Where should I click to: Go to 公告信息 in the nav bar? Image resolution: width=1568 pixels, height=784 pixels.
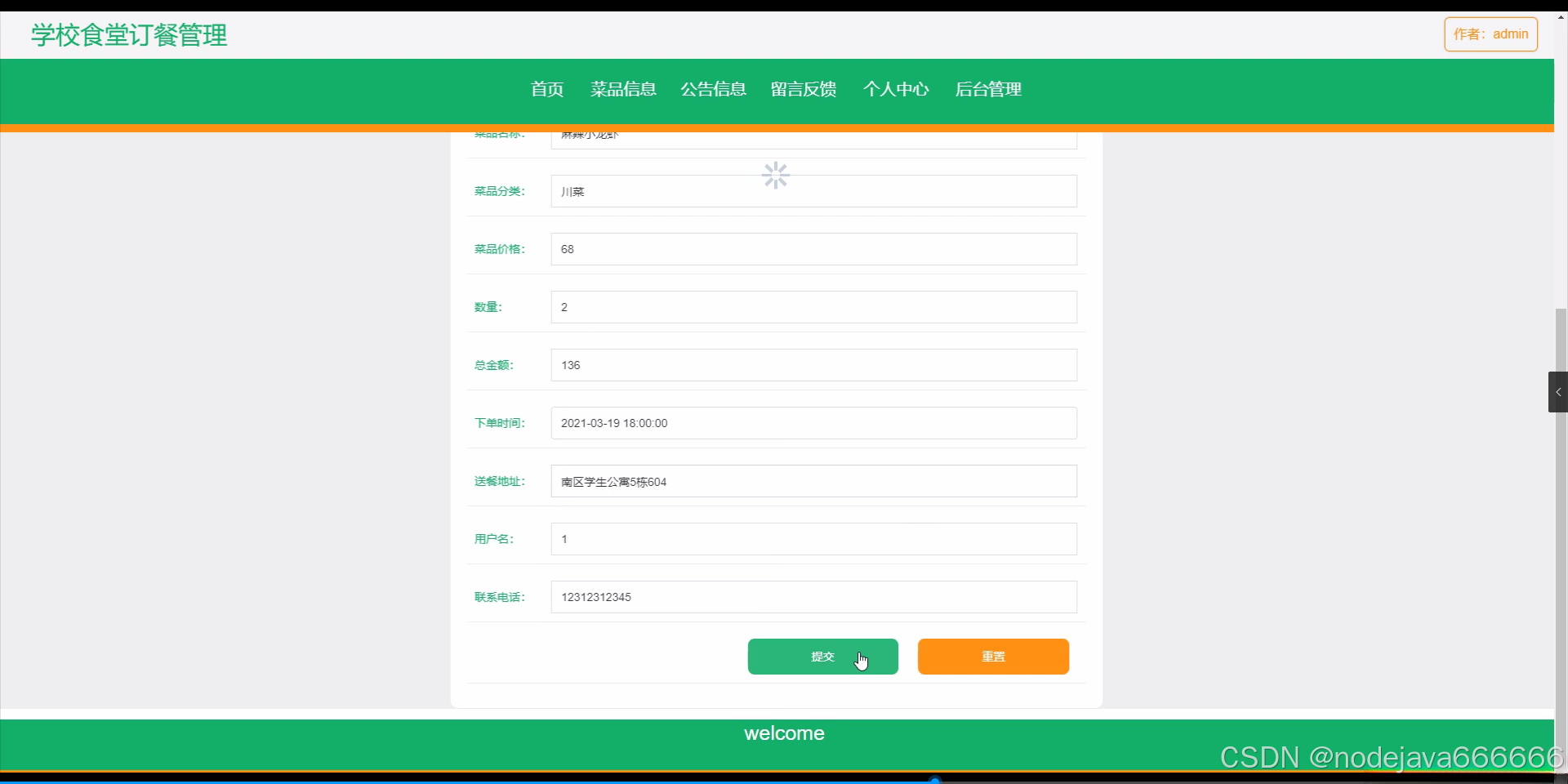coord(713,89)
